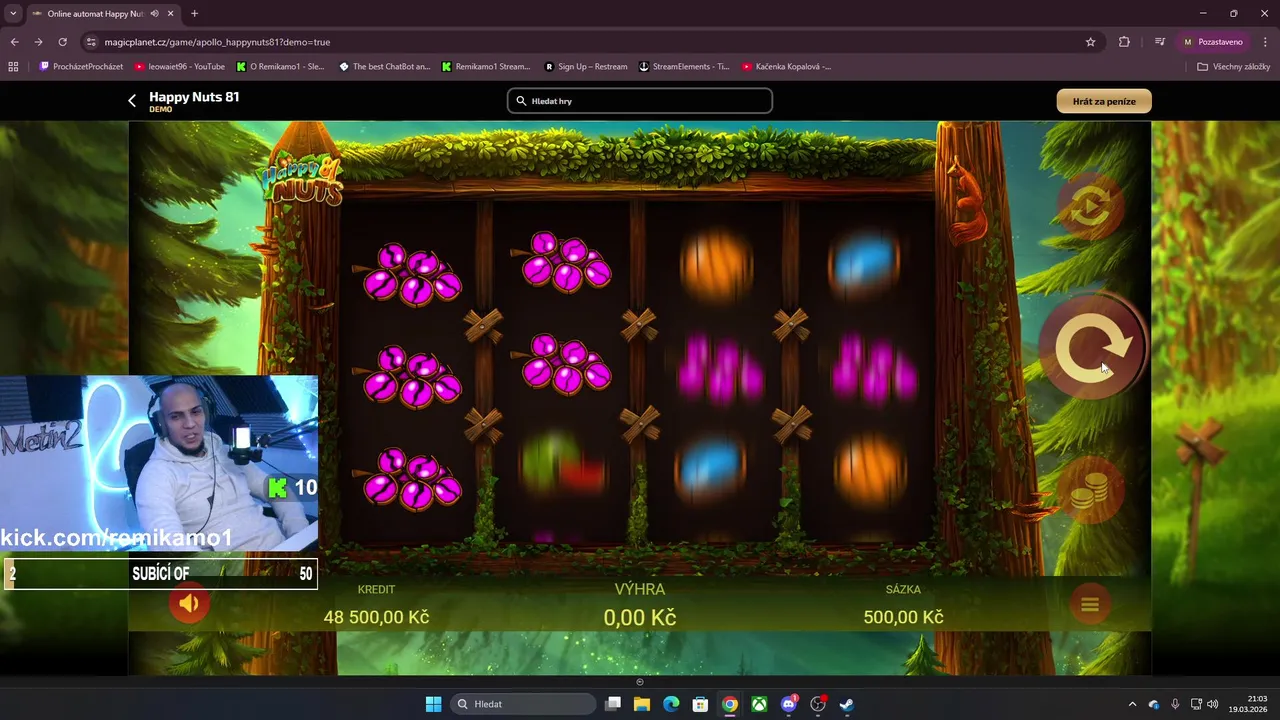Open the bet coins button
This screenshot has height=720, width=1280.
(1090, 489)
